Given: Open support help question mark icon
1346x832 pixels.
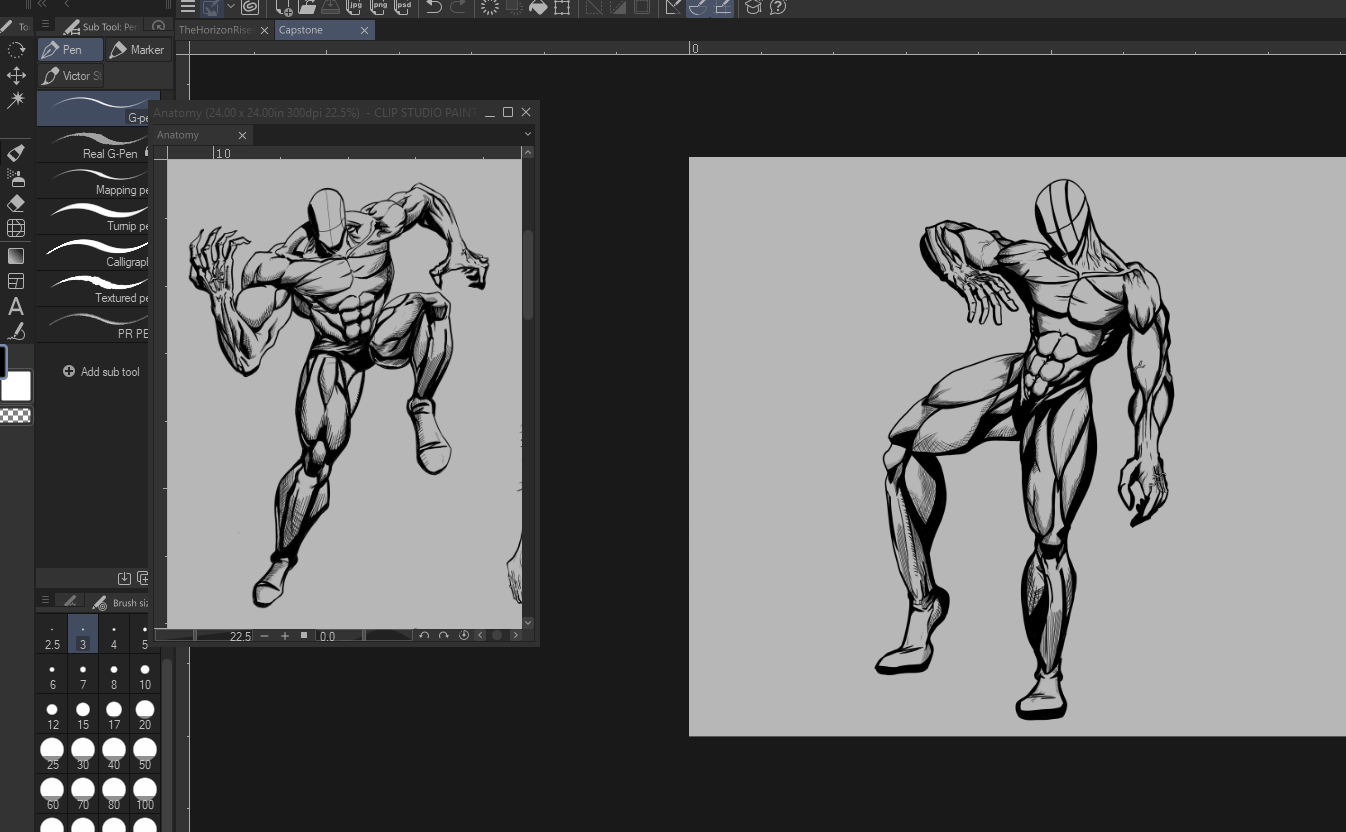Looking at the screenshot, I should point(778,7).
